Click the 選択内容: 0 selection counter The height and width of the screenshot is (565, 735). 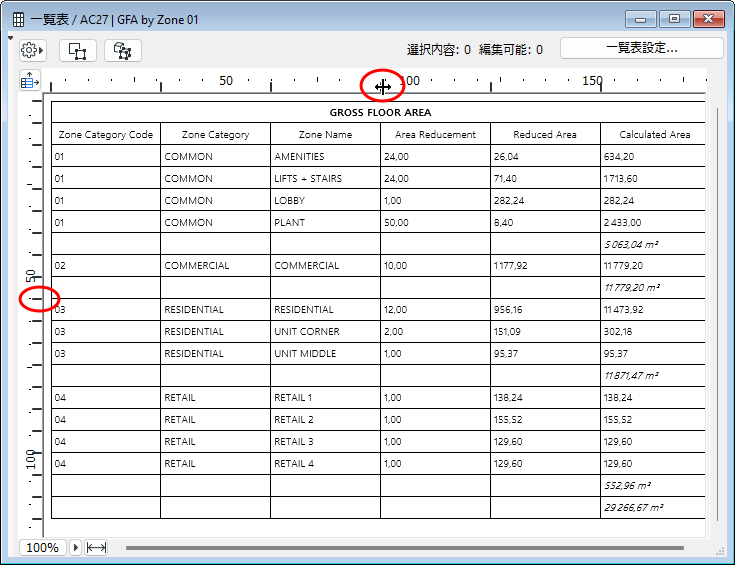[438, 49]
